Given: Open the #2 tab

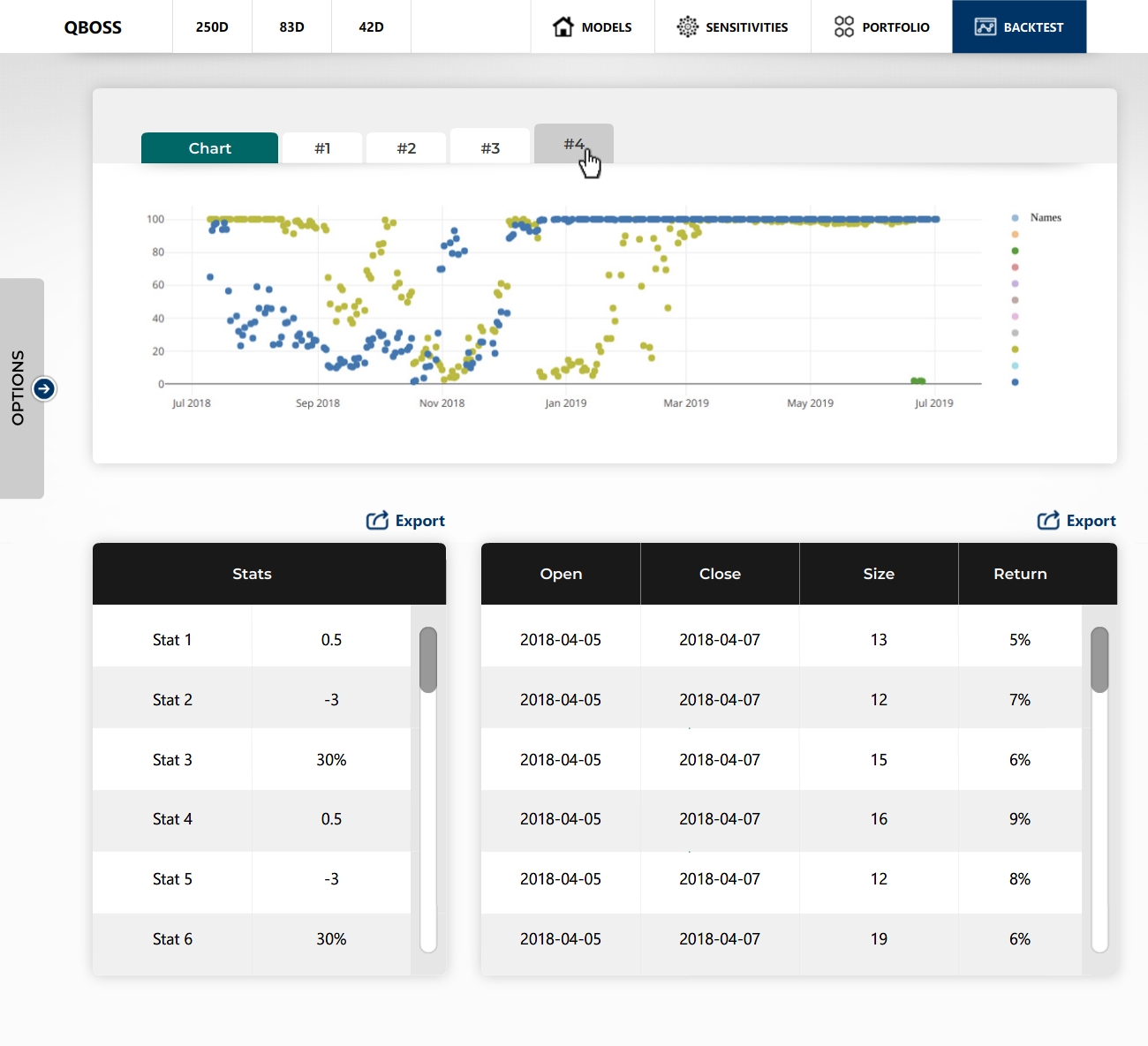Looking at the screenshot, I should (406, 148).
